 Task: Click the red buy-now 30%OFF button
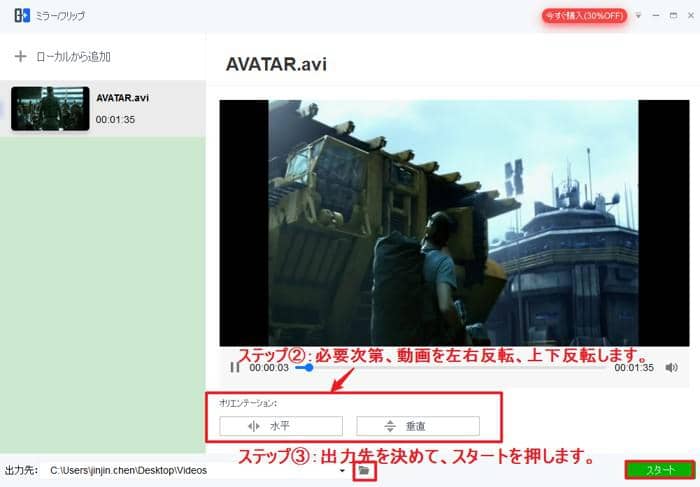(584, 16)
